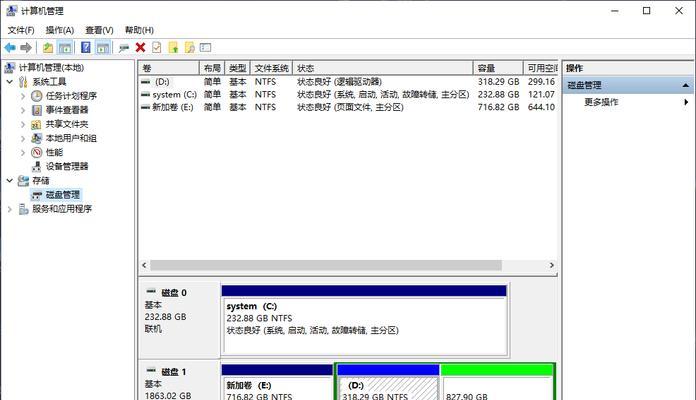The image size is (696, 400).
Task: Collapse the 系统工具 tree node
Action: click(x=9, y=82)
